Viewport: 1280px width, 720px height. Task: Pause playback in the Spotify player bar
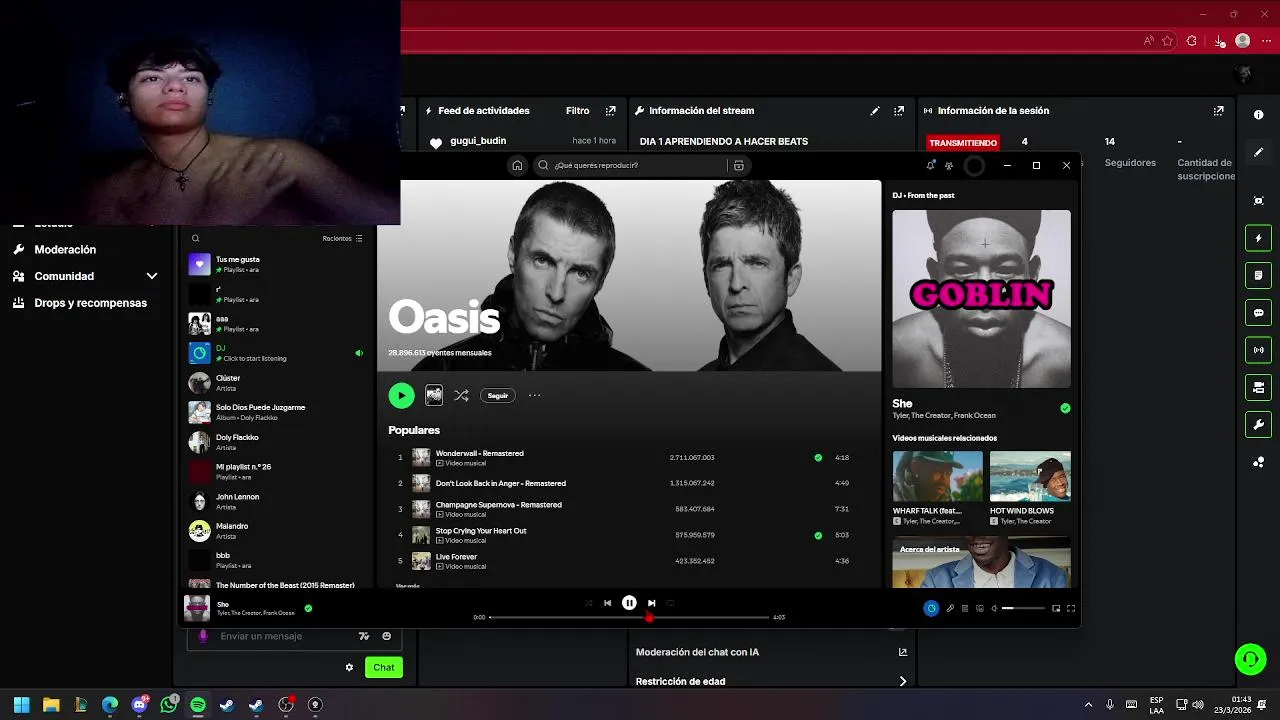click(629, 603)
